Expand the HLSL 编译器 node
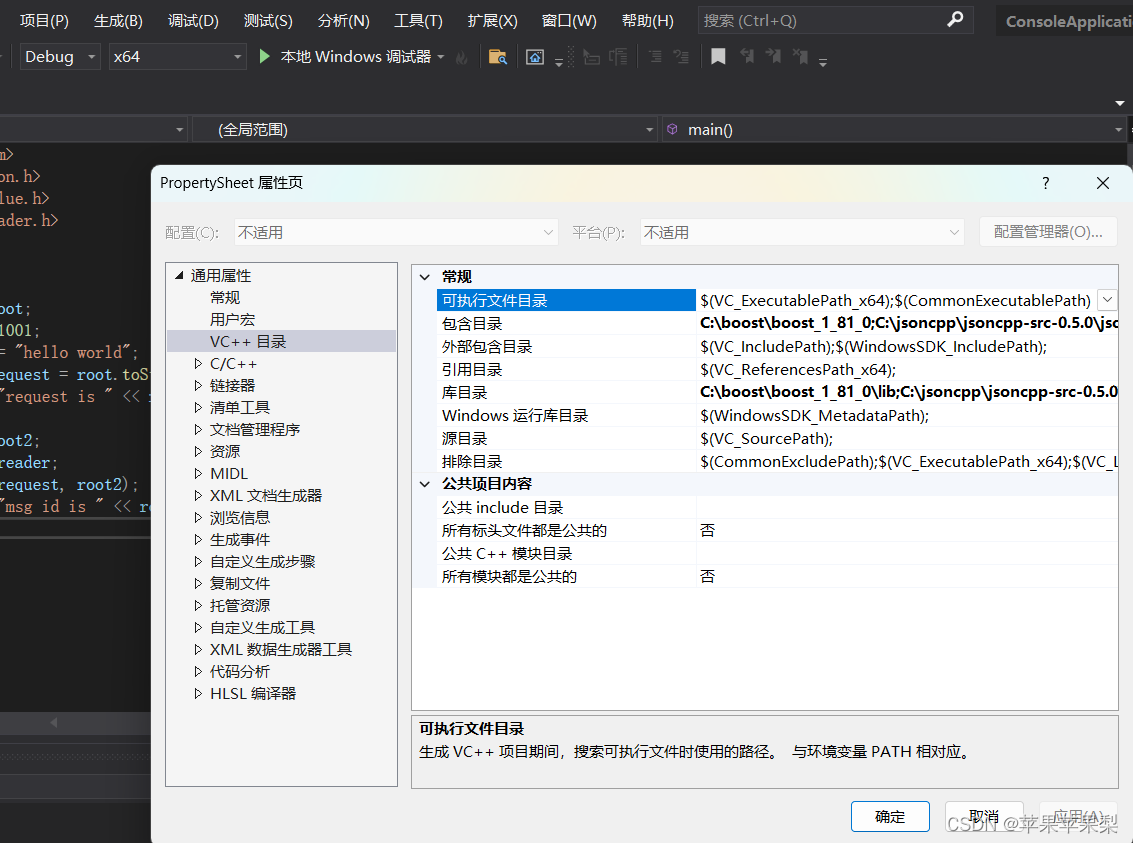 [198, 693]
